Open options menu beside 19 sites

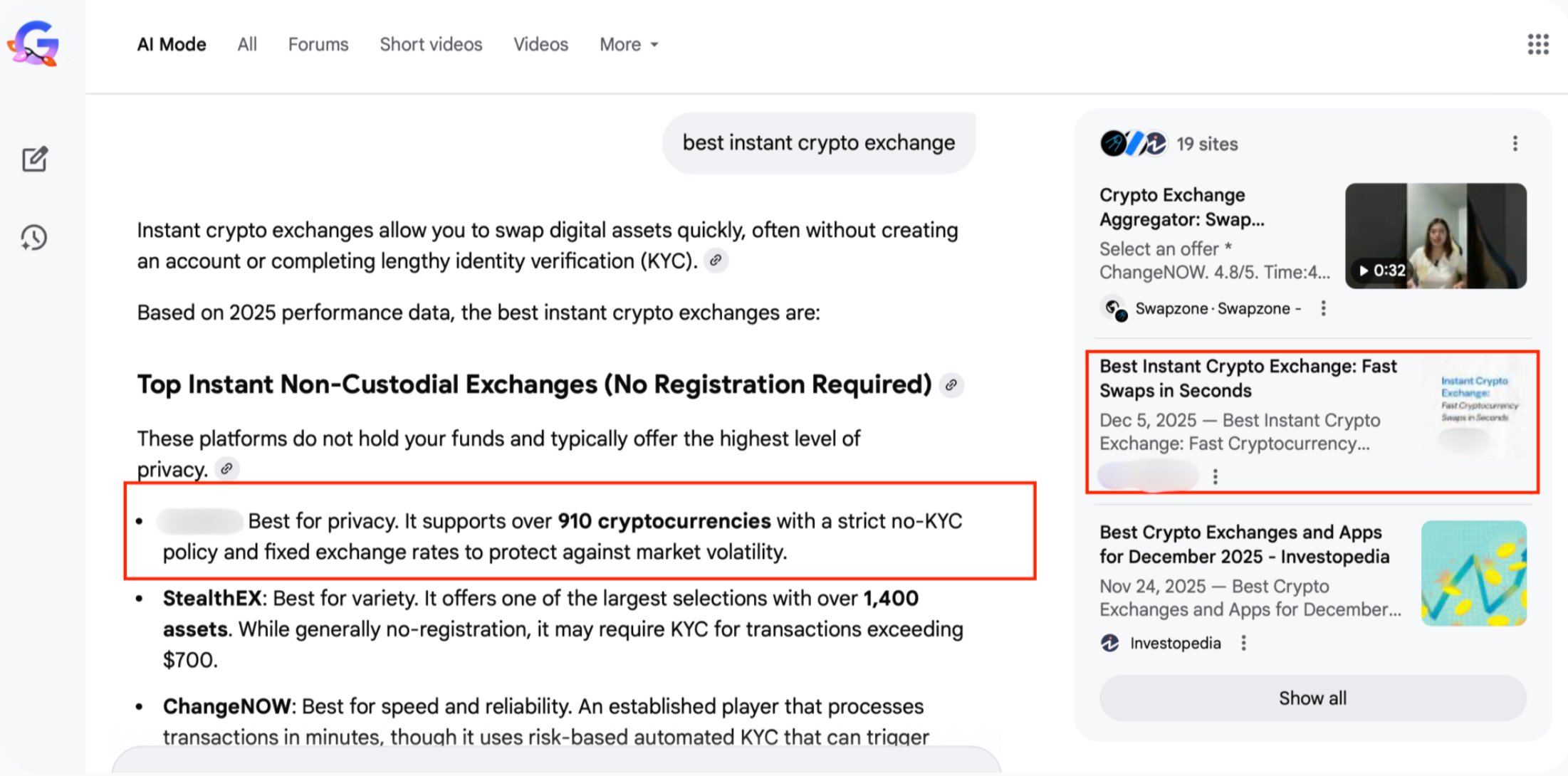(1515, 144)
